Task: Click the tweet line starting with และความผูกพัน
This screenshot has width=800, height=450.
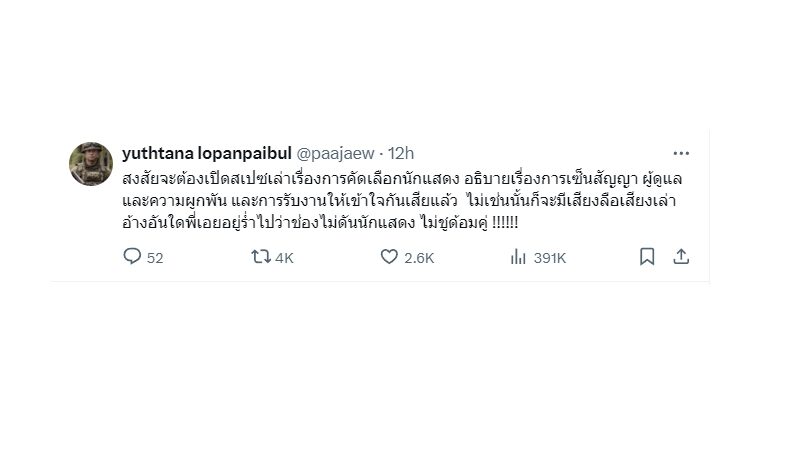Action: [x=399, y=201]
